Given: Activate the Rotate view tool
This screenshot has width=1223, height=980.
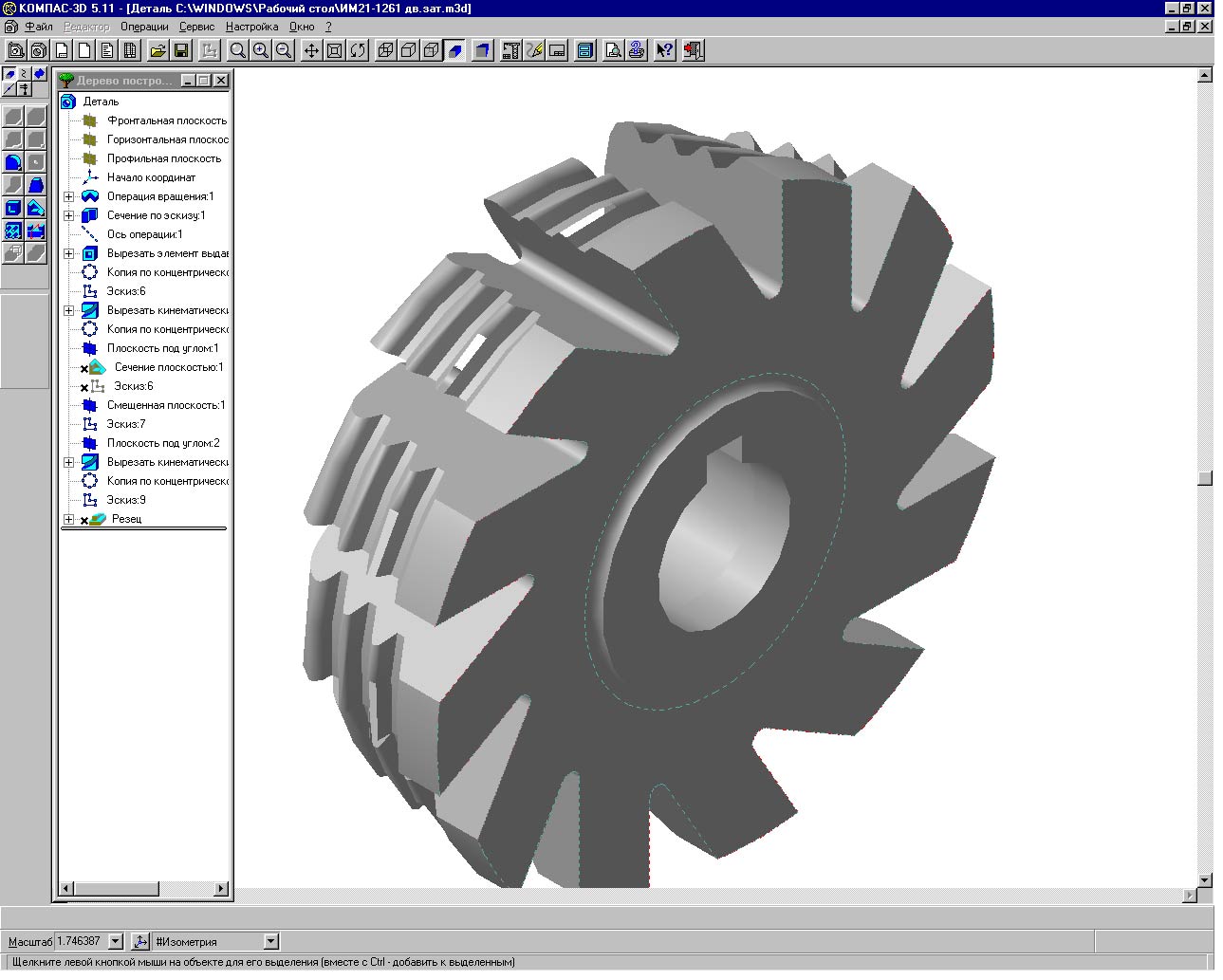Looking at the screenshot, I should coord(358,50).
